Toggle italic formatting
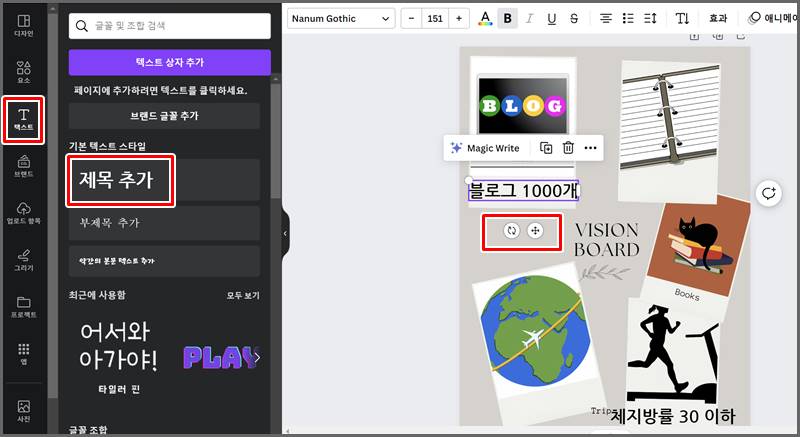800x437 pixels. click(x=530, y=18)
